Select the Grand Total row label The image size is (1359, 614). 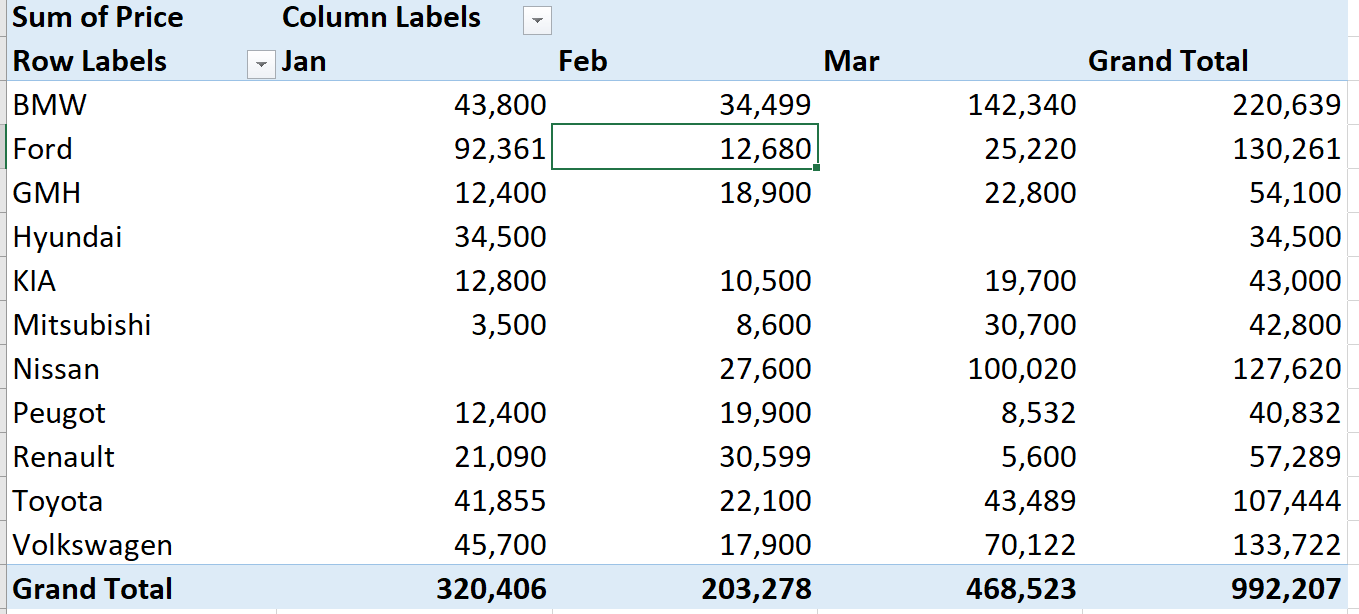tap(93, 589)
